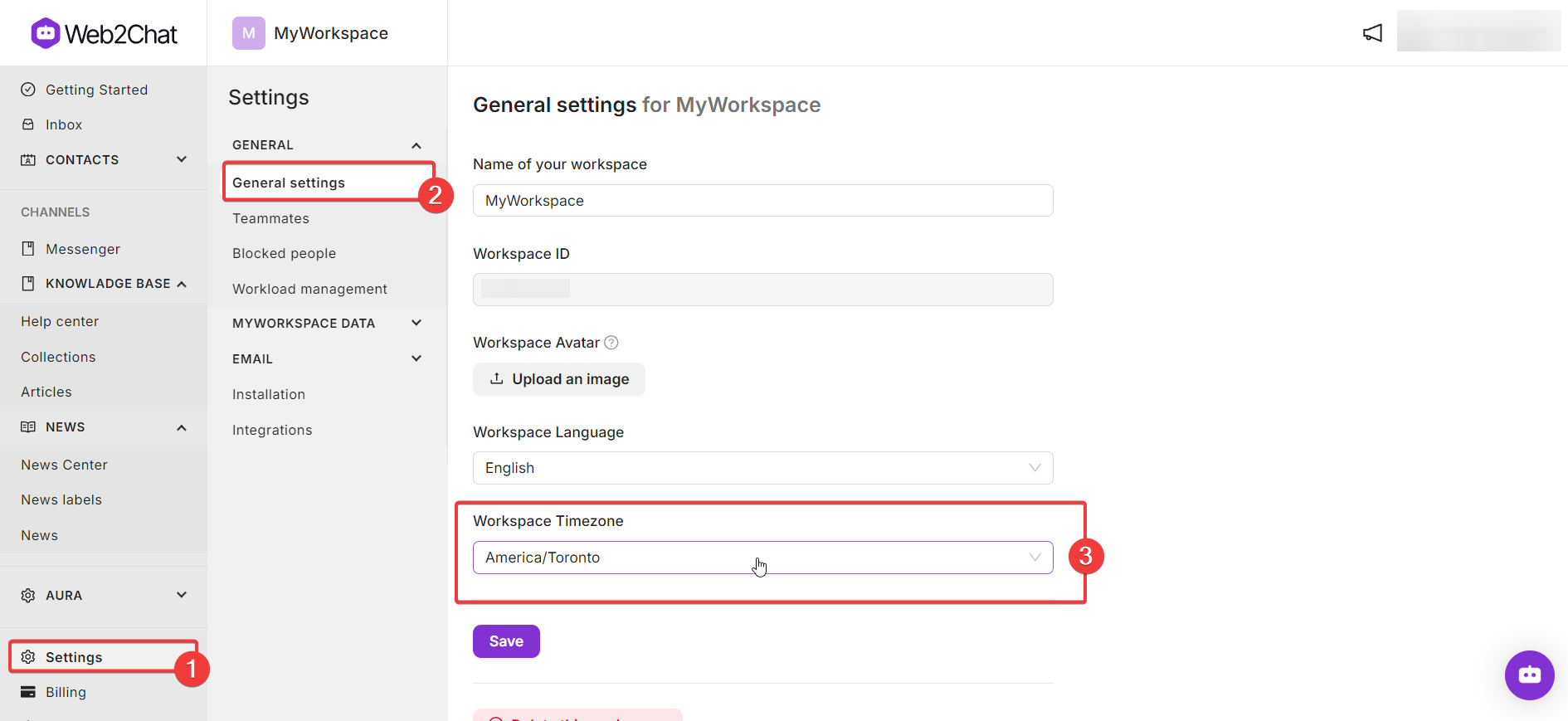This screenshot has height=721, width=1568.
Task: Expand the MYWORKSPACE DATA group chevron
Action: pos(416,323)
